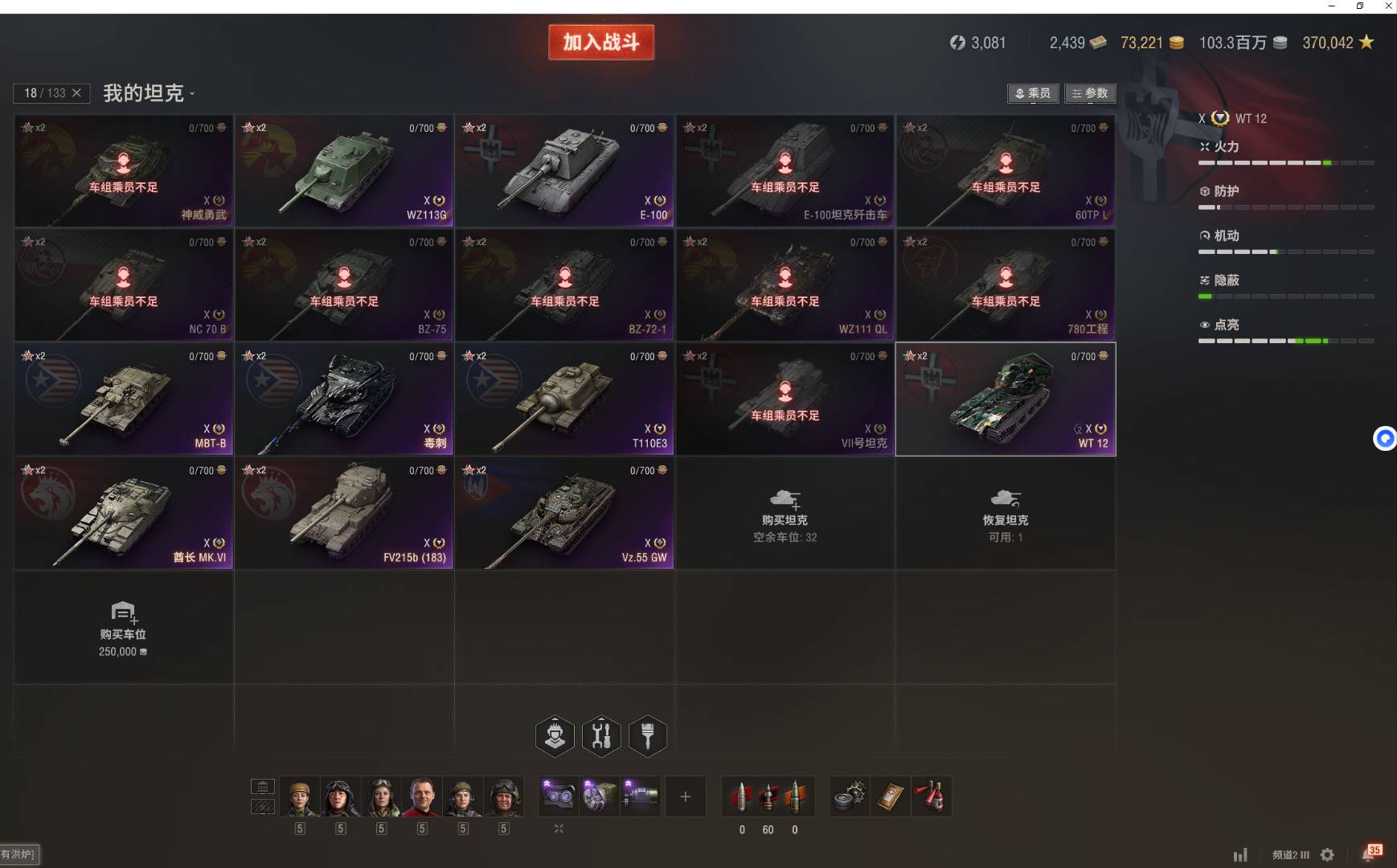1397x868 pixels.
Task: Open the paintbrush customization hexagon icon
Action: tap(648, 735)
